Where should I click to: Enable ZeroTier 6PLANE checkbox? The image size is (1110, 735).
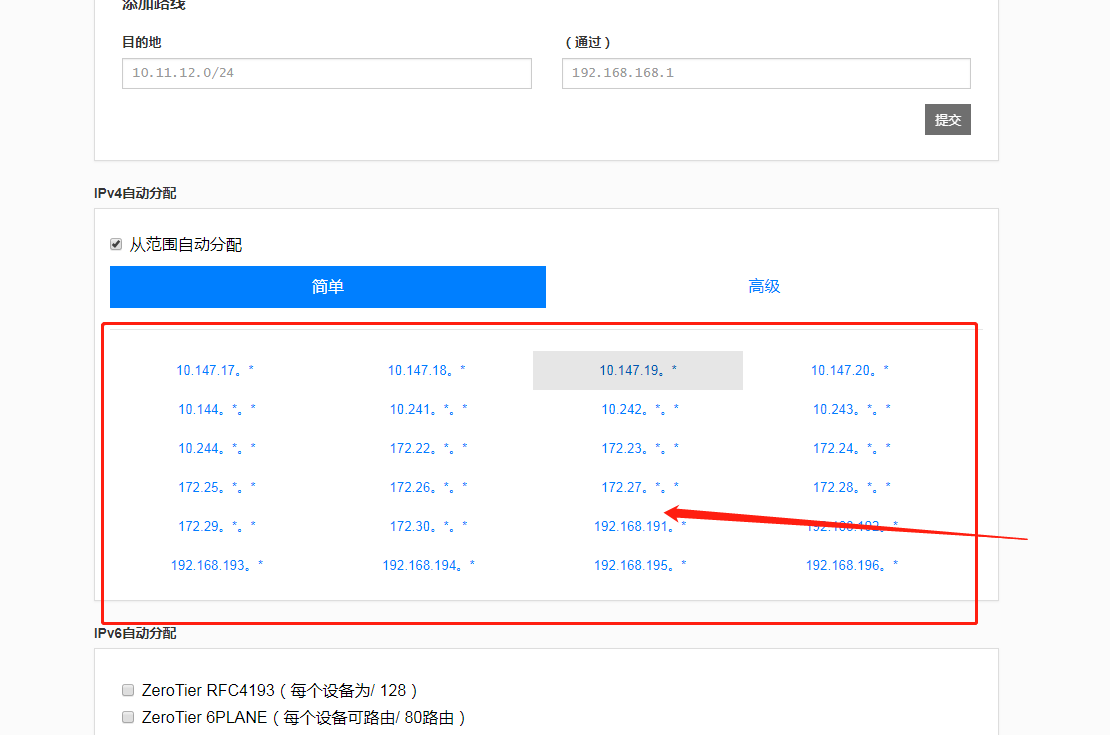click(128, 717)
